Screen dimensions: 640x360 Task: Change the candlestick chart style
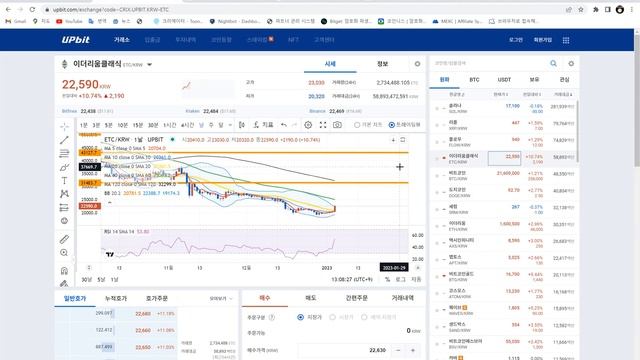pos(242,125)
